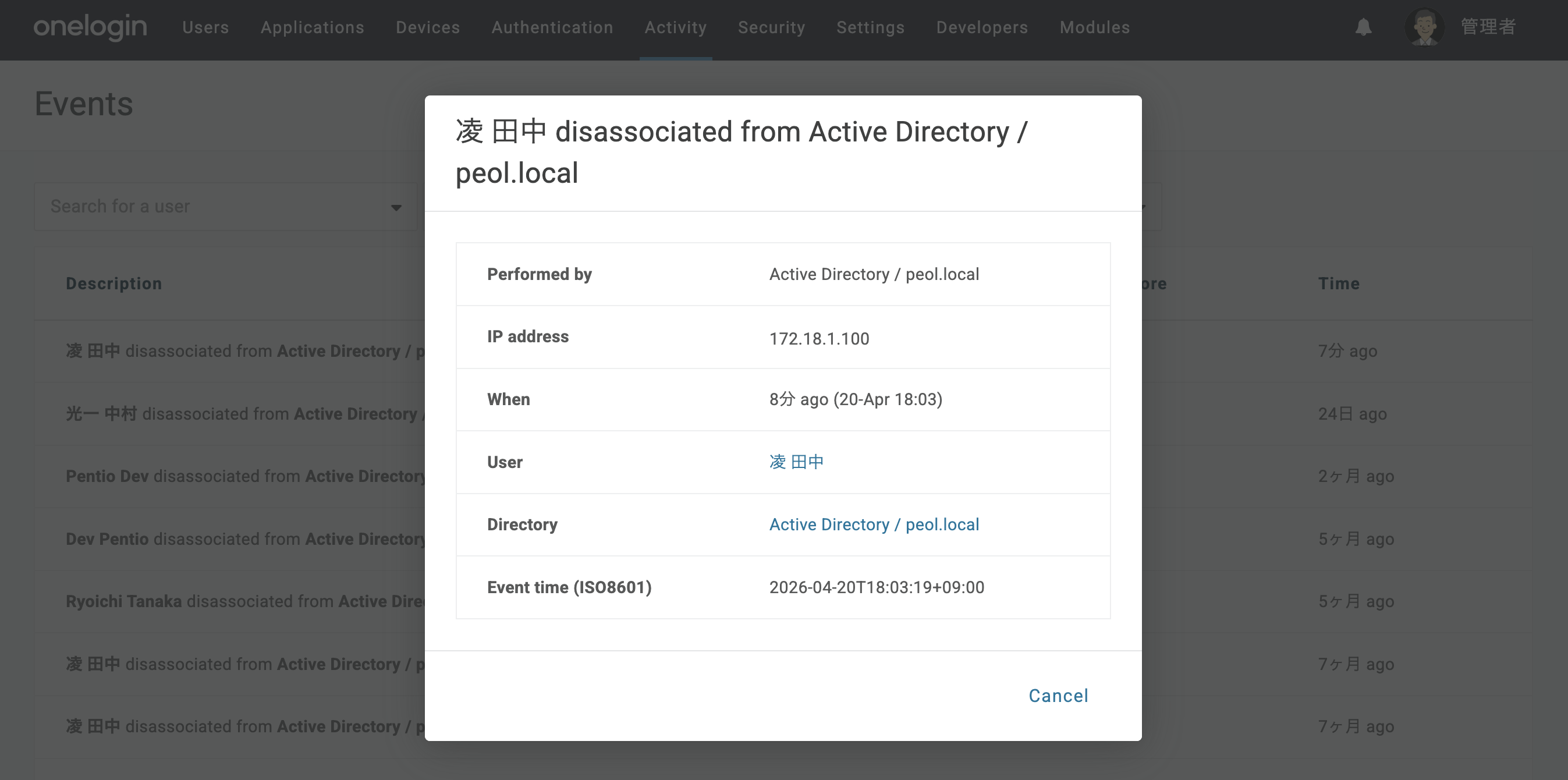Open the Developers menu
Viewport: 1568px width, 780px height.
982,27
